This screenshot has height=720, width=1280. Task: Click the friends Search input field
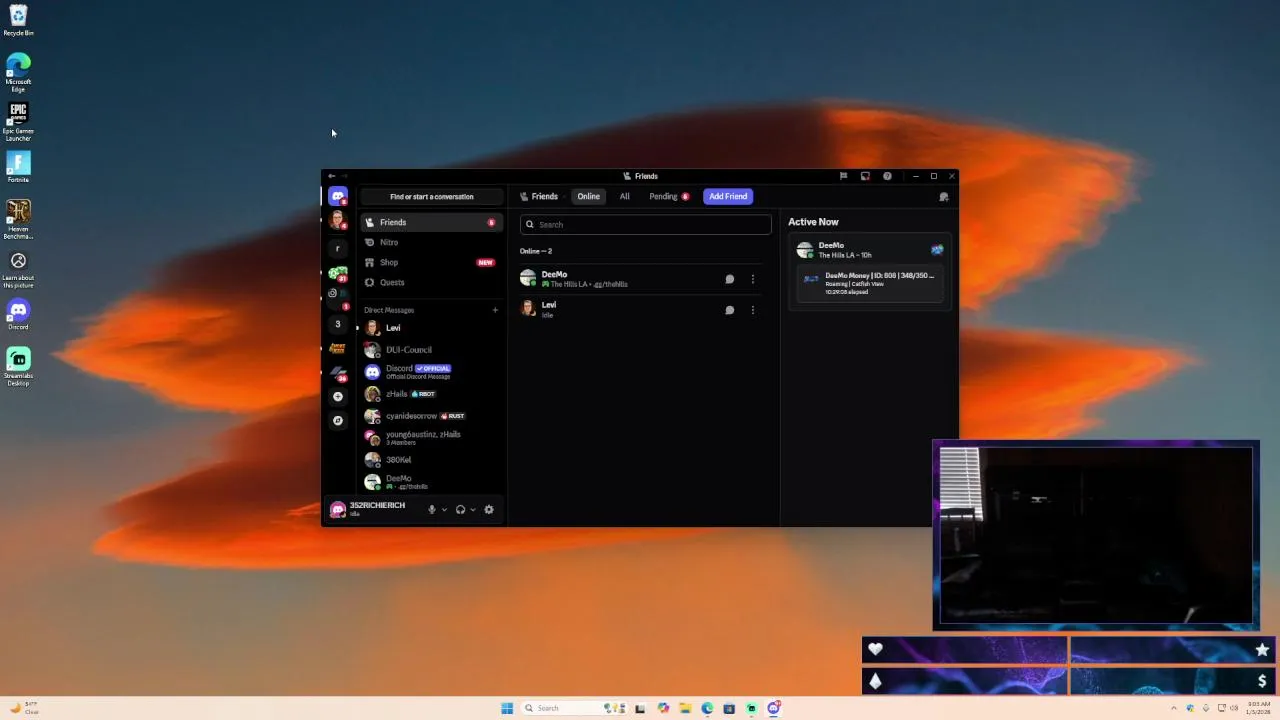[x=646, y=225]
